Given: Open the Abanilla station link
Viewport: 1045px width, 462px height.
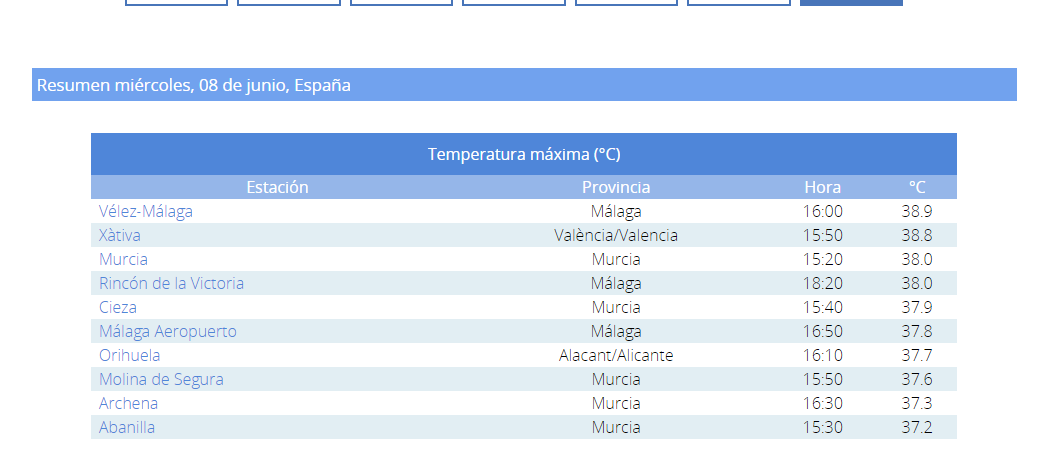Looking at the screenshot, I should (127, 427).
